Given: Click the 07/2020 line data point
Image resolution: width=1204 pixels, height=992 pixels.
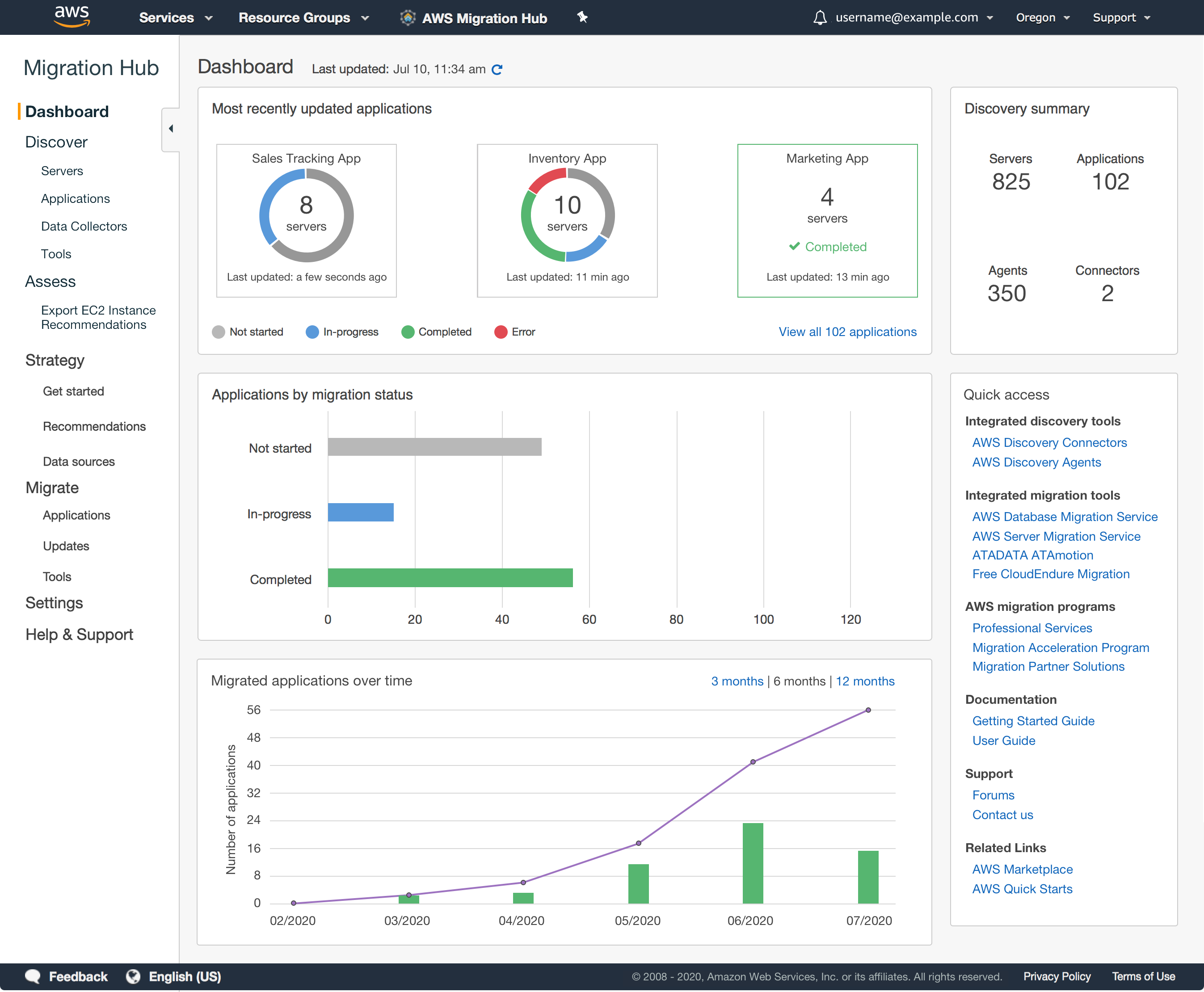Looking at the screenshot, I should click(868, 710).
